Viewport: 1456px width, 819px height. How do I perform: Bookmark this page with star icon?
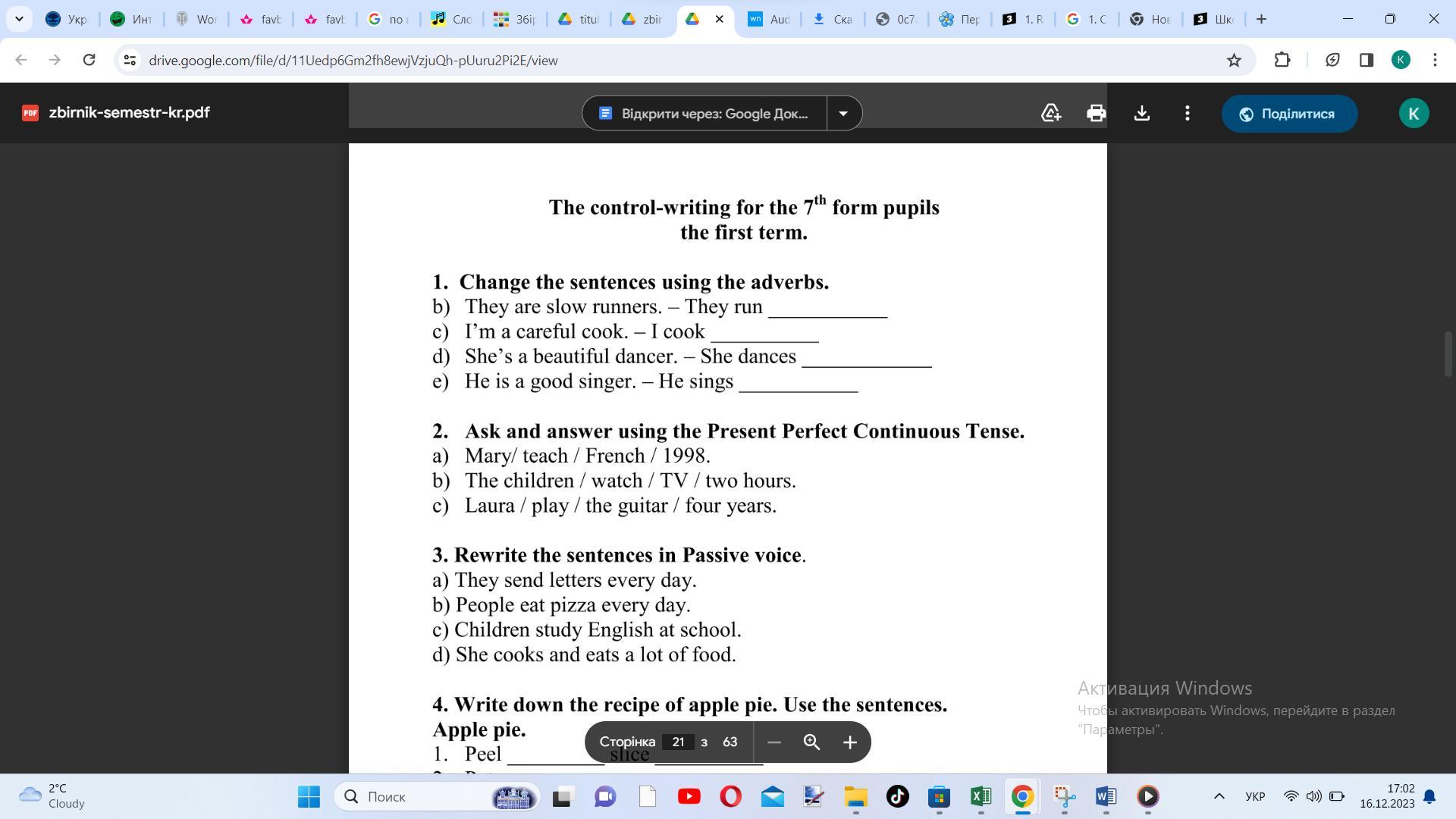tap(1234, 60)
